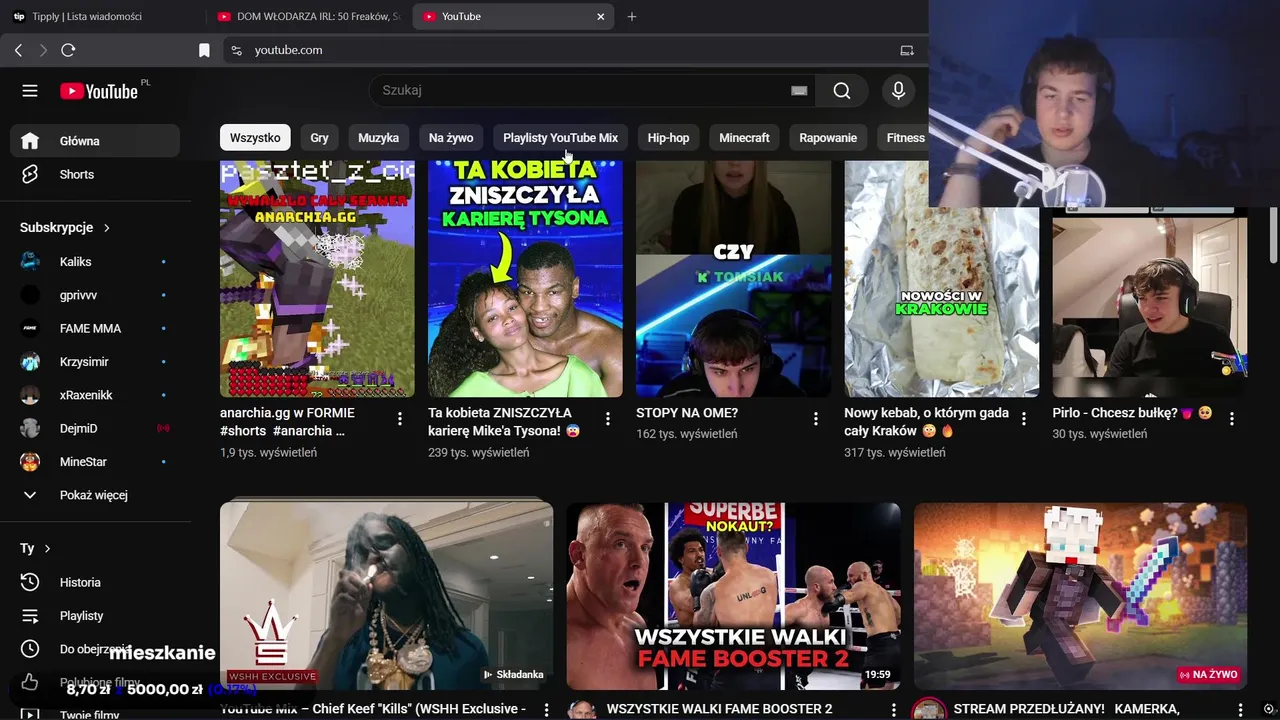This screenshot has width=1280, height=720.
Task: Open the live Minecraft stream thumbnail
Action: [x=1080, y=596]
